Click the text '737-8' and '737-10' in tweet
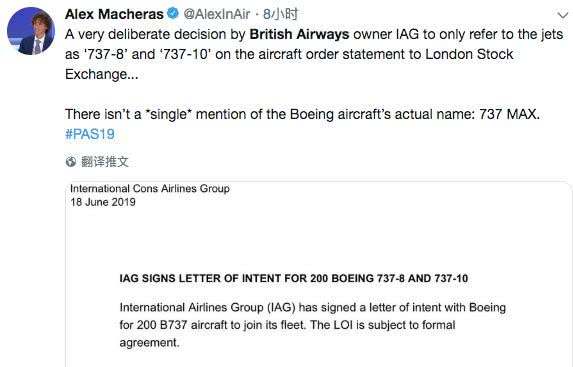Image resolution: width=573 pixels, height=367 pixels. [x=147, y=54]
